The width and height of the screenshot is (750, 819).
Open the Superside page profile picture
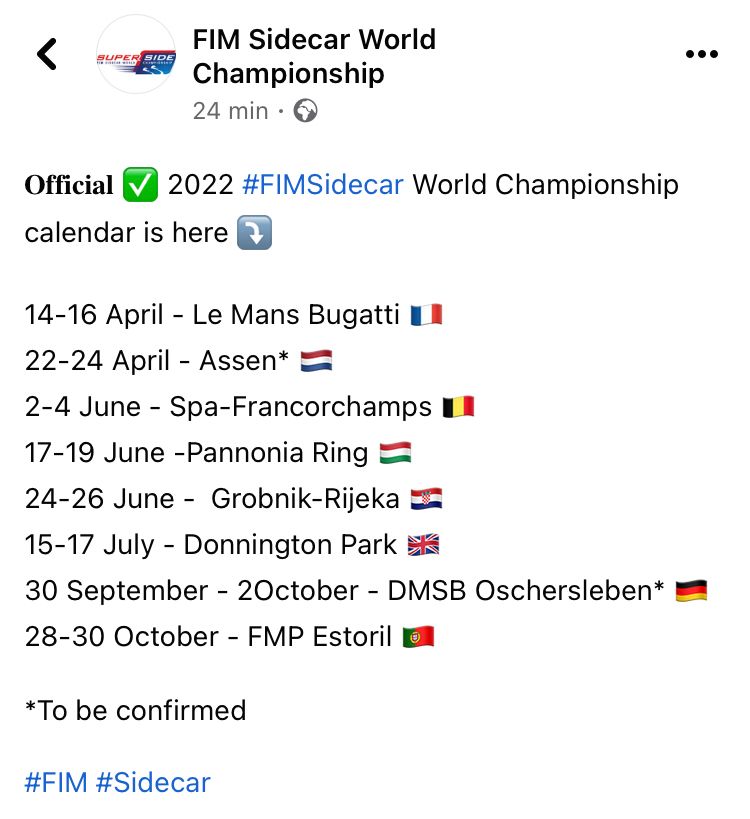coord(136,54)
